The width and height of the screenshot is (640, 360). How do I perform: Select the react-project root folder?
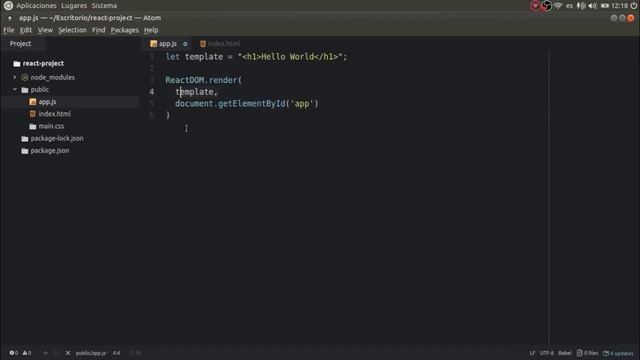[43, 64]
